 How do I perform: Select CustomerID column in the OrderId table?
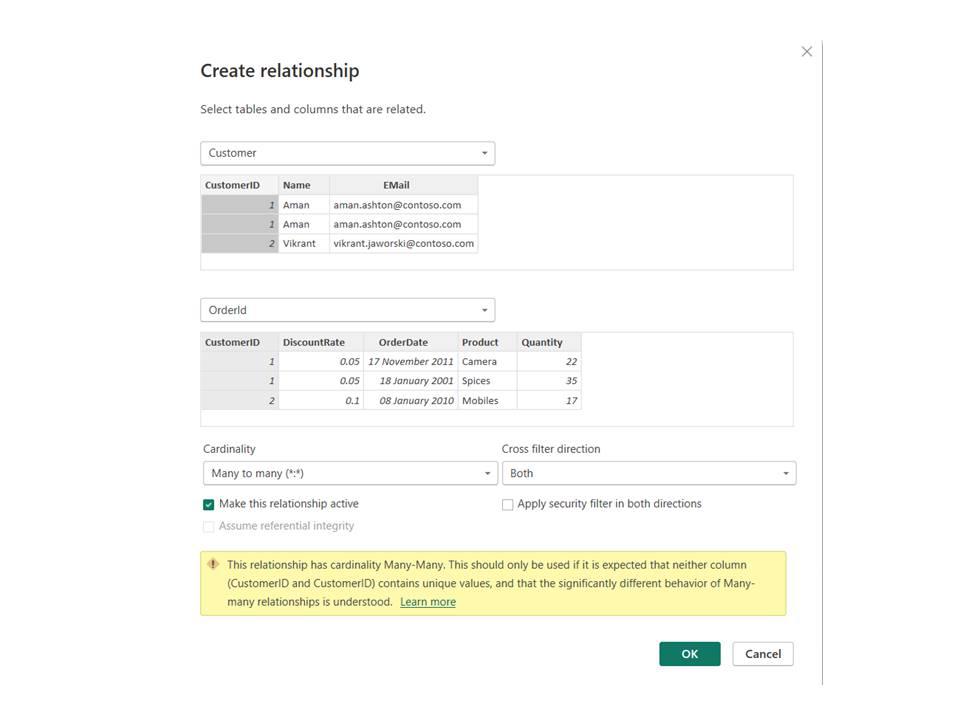pyautogui.click(x=232, y=342)
